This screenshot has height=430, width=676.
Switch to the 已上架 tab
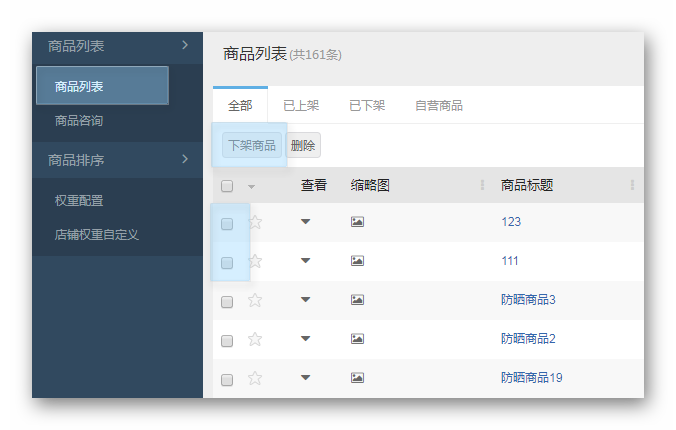point(301,105)
